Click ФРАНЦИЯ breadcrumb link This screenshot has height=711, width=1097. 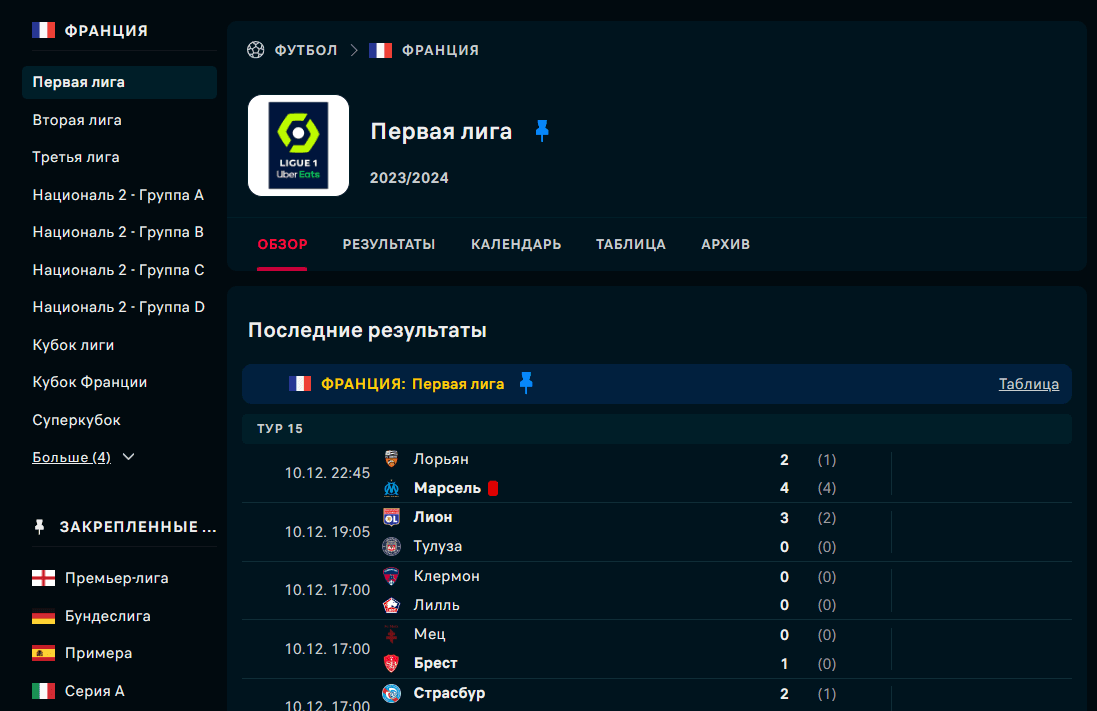tap(440, 50)
